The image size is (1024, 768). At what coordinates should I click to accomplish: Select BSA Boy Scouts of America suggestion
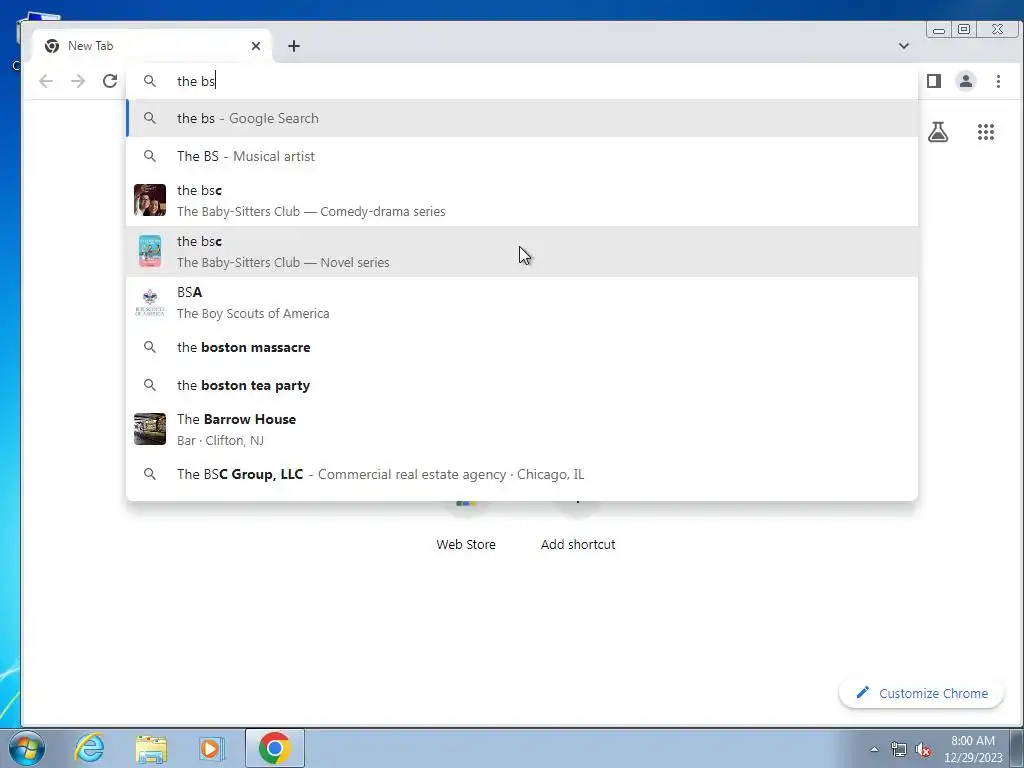point(522,302)
